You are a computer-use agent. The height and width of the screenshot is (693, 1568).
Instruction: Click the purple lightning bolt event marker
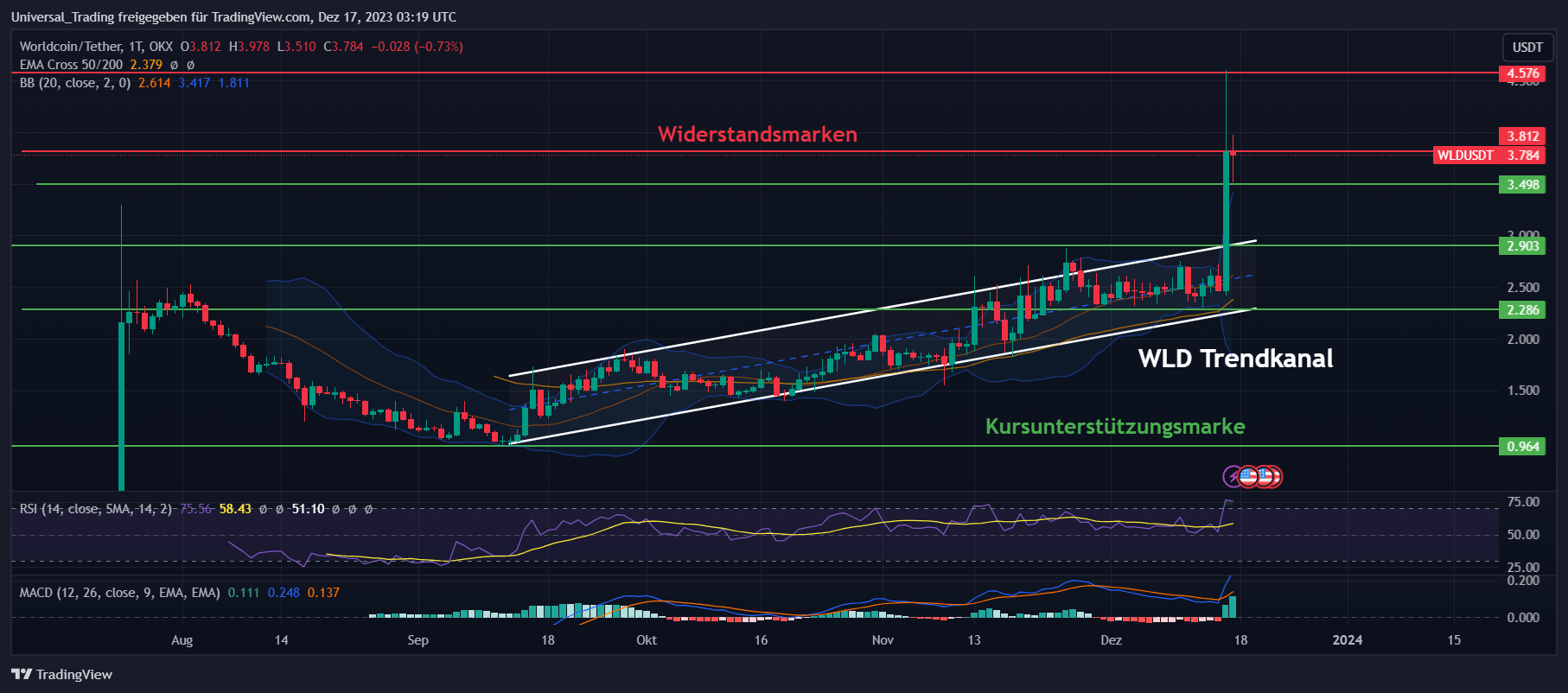pyautogui.click(x=1233, y=476)
